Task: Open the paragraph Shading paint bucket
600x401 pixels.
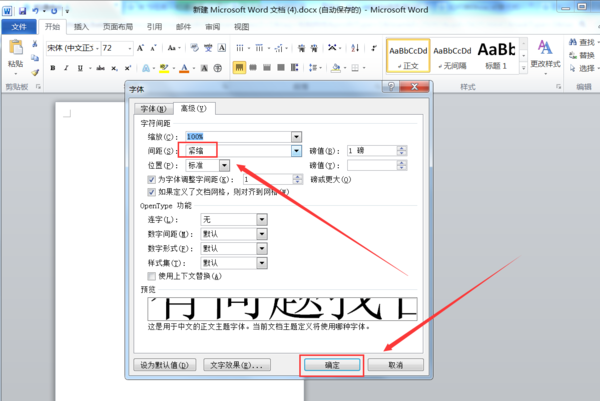Action: [x=336, y=68]
